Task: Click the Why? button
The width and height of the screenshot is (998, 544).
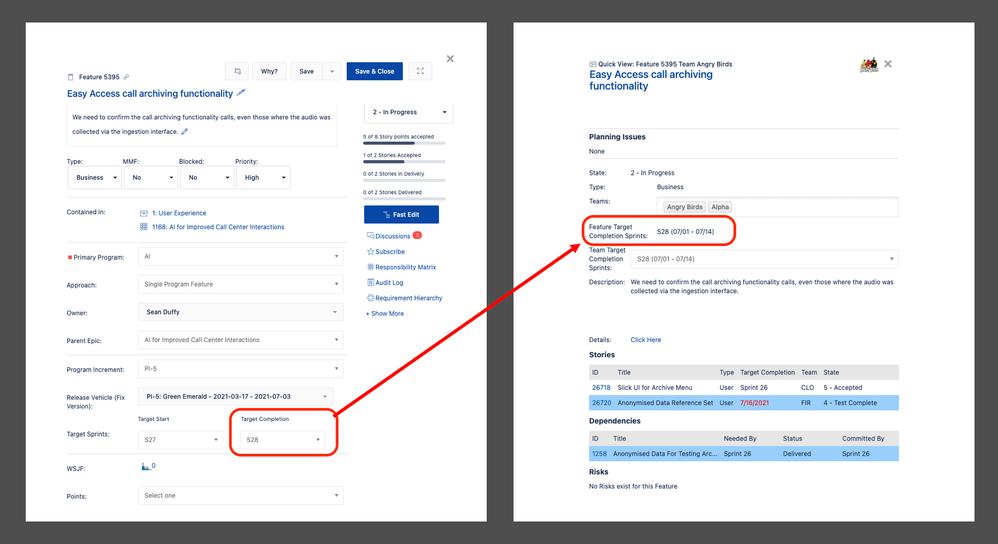Action: point(269,71)
